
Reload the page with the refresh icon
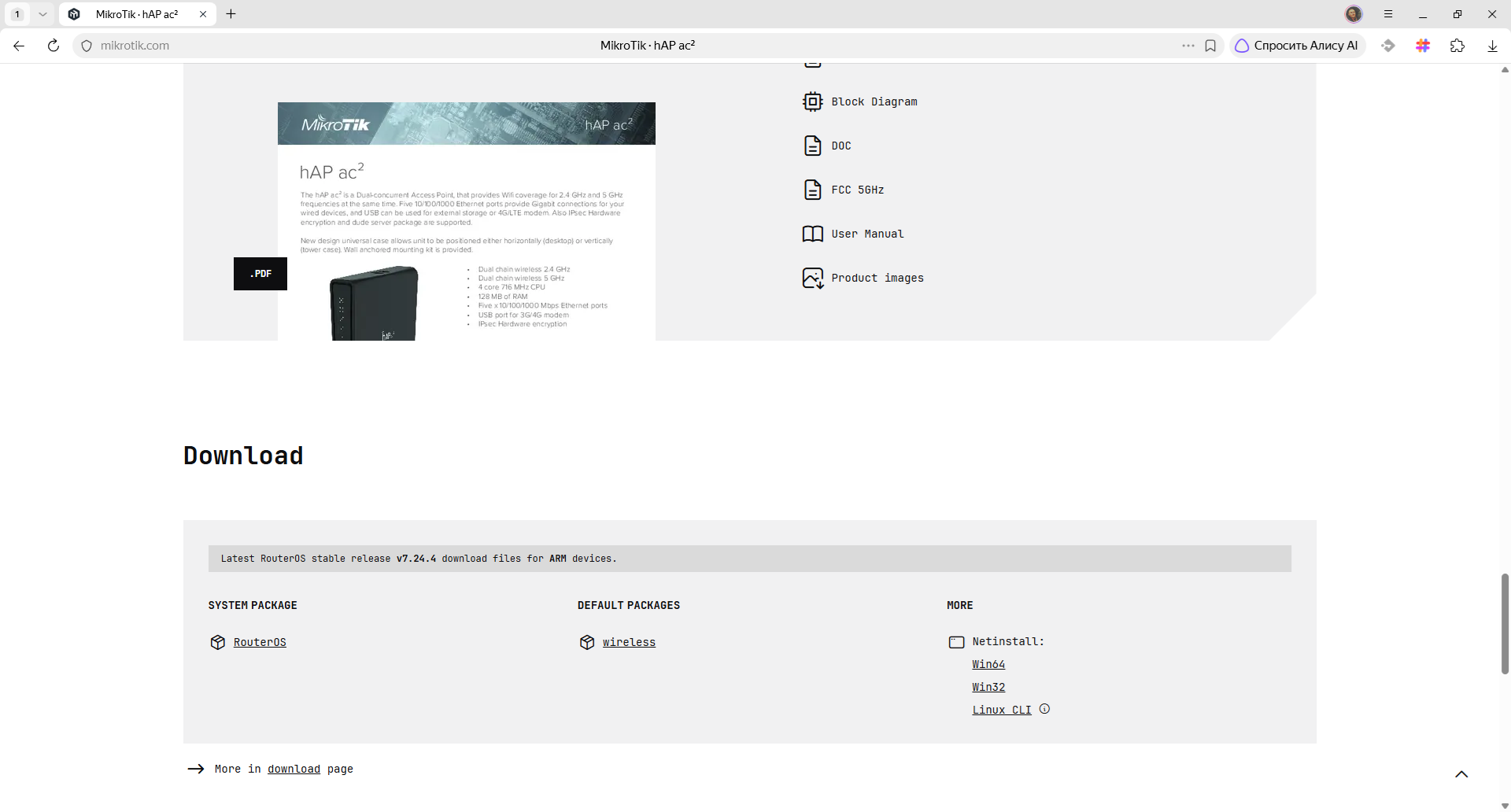[x=54, y=46]
